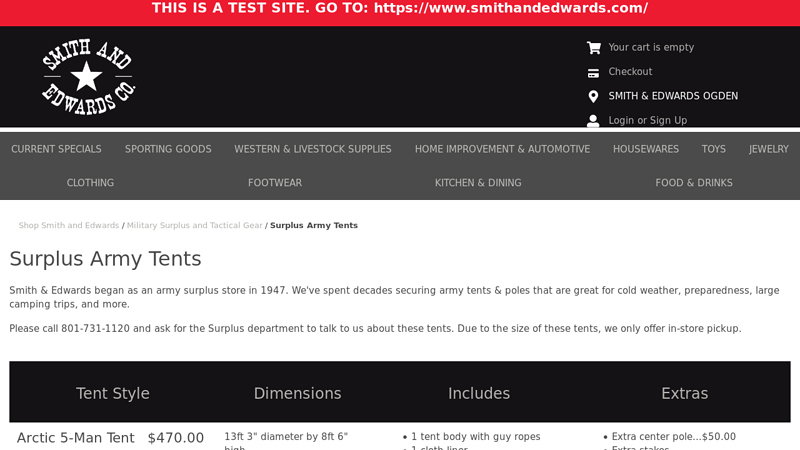Click the credit card checkout icon
Viewport: 800px width, 450px height.
click(593, 72)
